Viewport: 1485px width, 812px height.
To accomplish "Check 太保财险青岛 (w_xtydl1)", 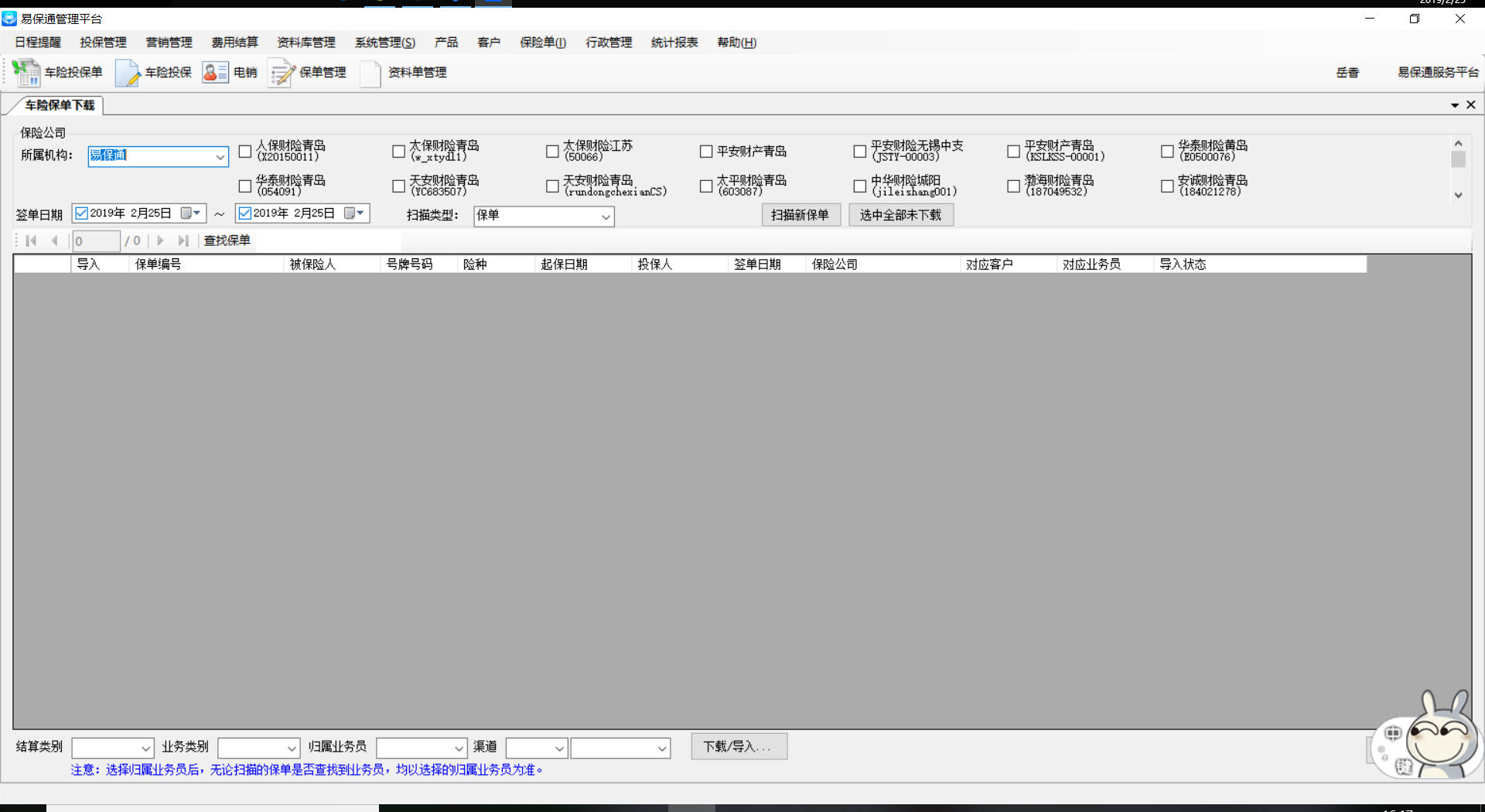I will [x=398, y=152].
